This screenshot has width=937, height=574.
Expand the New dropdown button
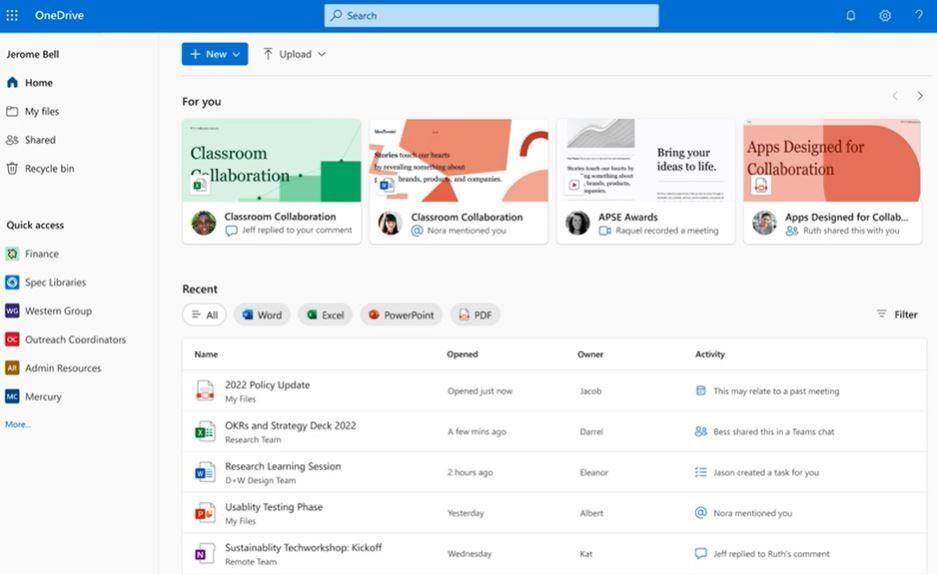pos(214,54)
